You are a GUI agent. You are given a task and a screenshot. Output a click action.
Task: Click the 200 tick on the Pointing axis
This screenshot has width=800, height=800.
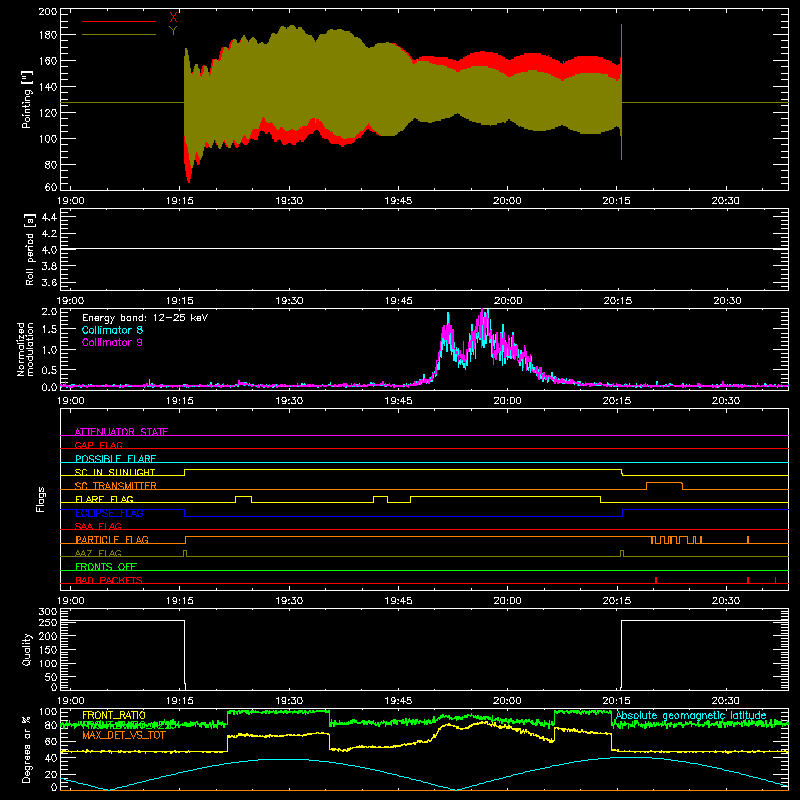(x=48, y=11)
